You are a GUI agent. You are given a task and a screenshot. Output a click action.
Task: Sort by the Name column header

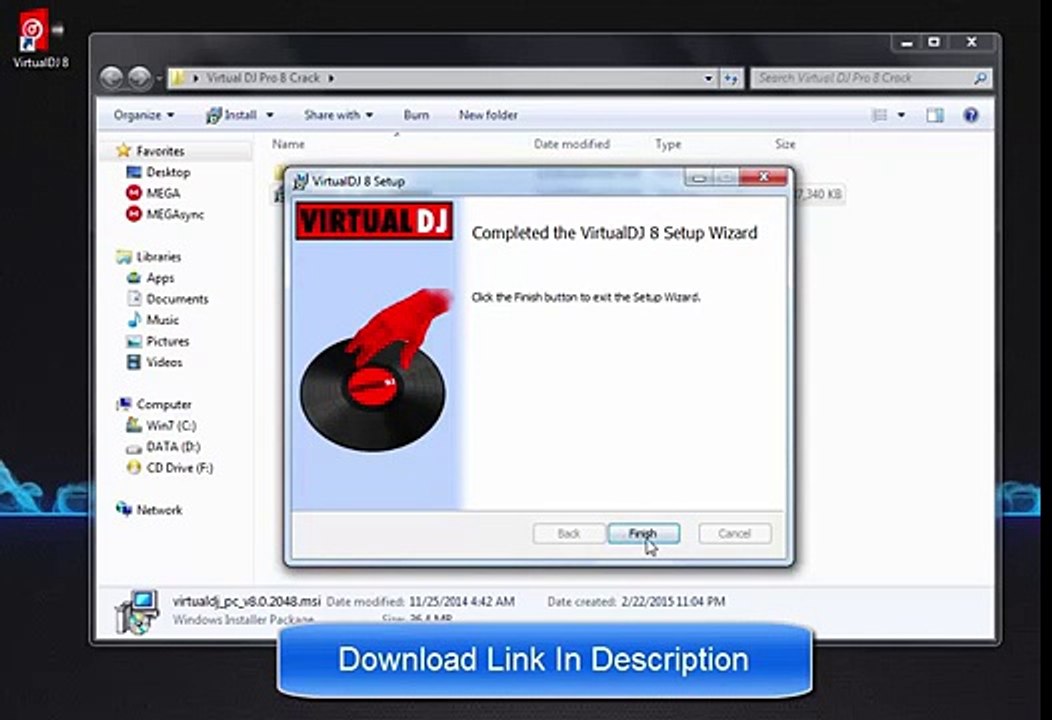click(x=288, y=144)
